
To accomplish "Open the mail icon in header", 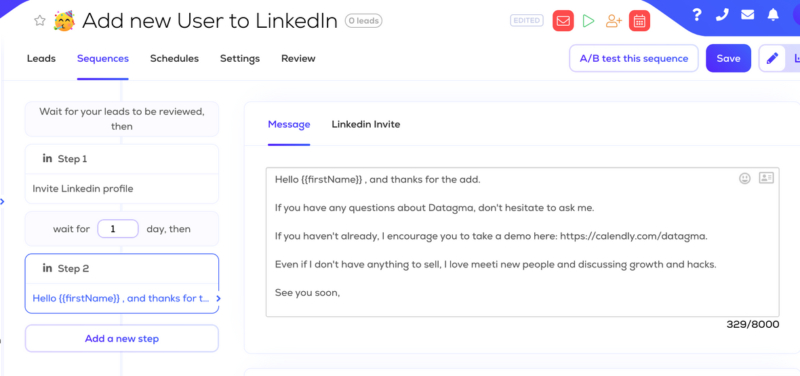I will click(x=747, y=15).
